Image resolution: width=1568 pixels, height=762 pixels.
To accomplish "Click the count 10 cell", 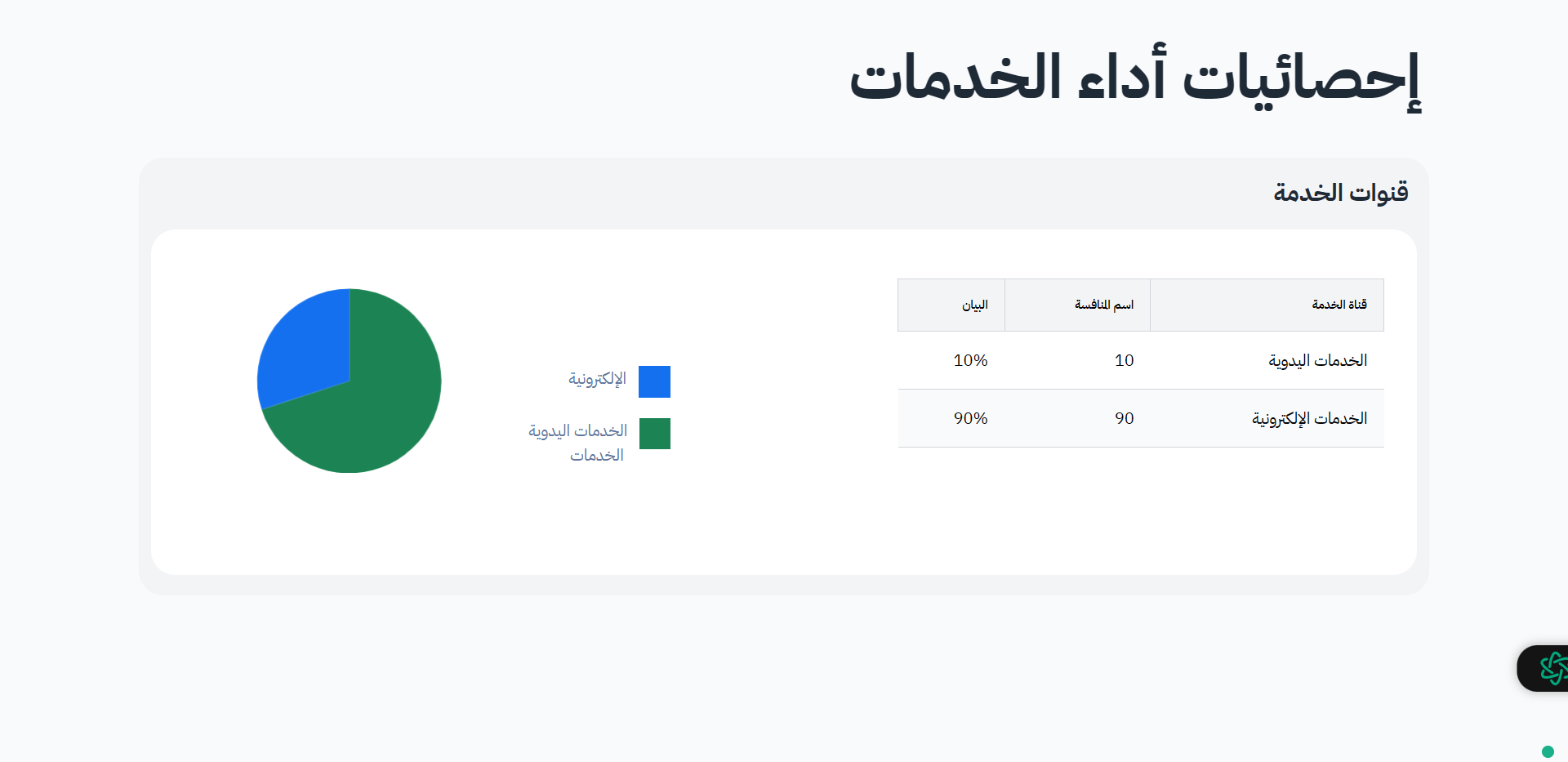I will click(x=1124, y=360).
